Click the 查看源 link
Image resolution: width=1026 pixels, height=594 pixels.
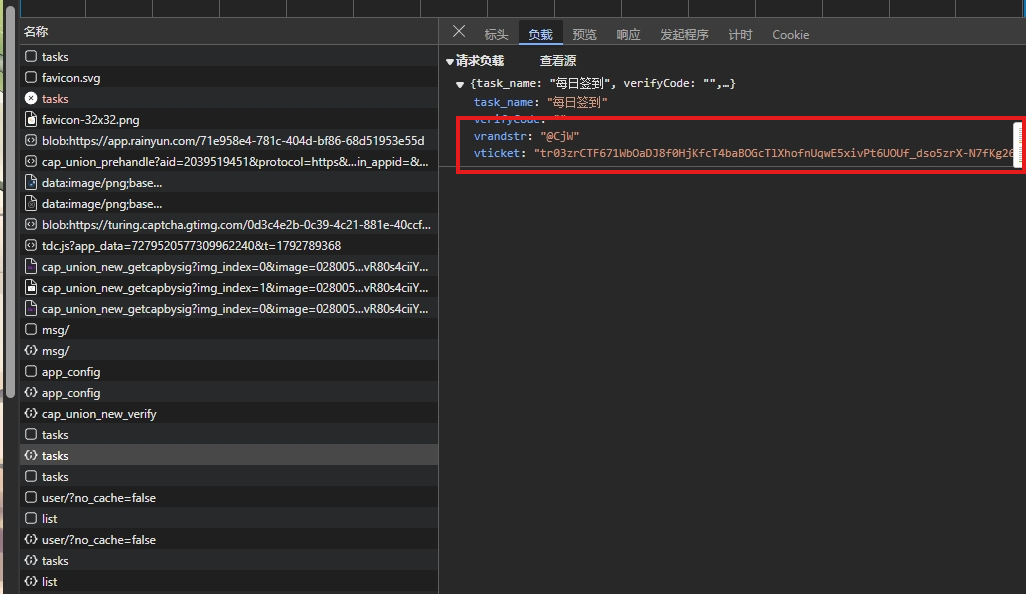click(558, 62)
